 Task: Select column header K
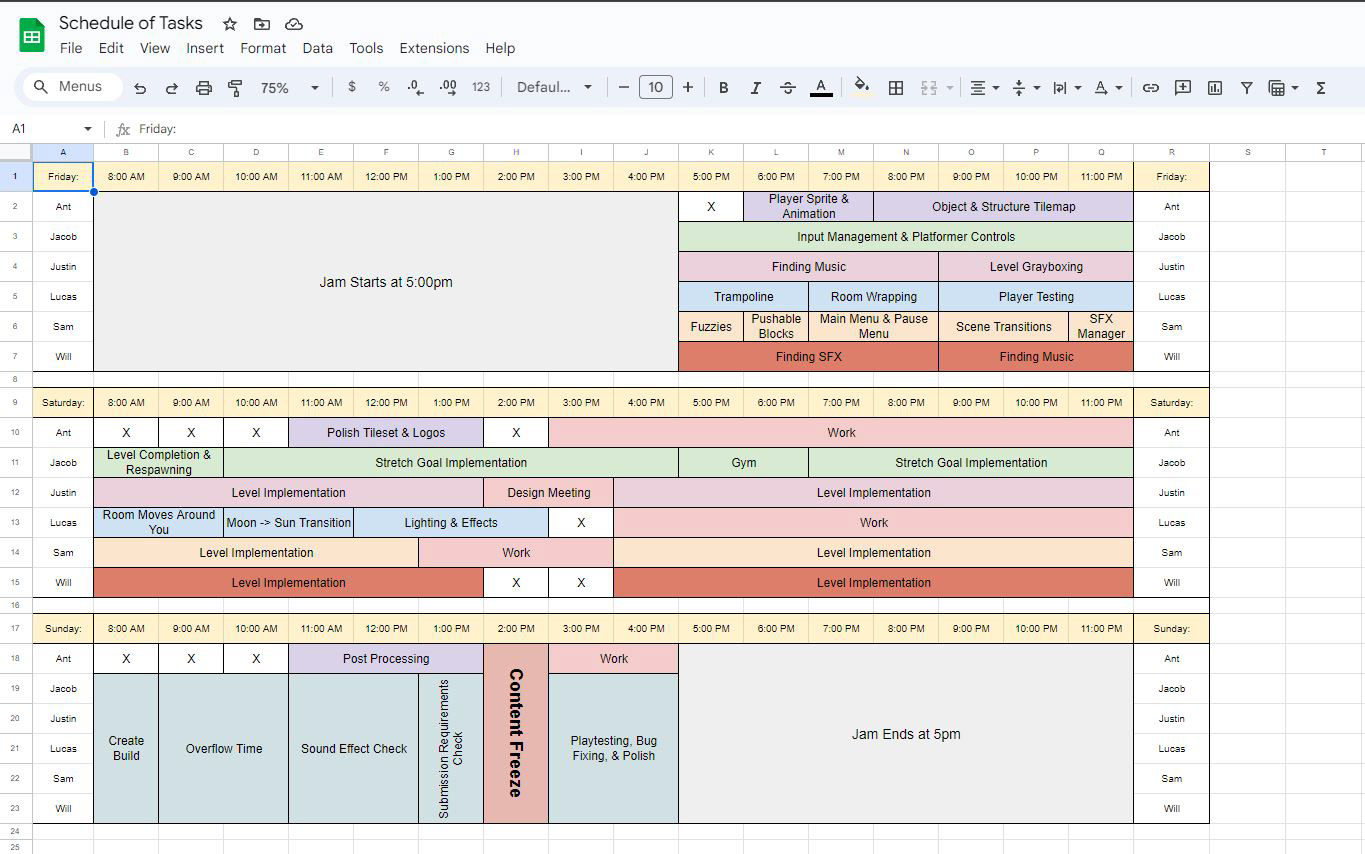tap(711, 152)
